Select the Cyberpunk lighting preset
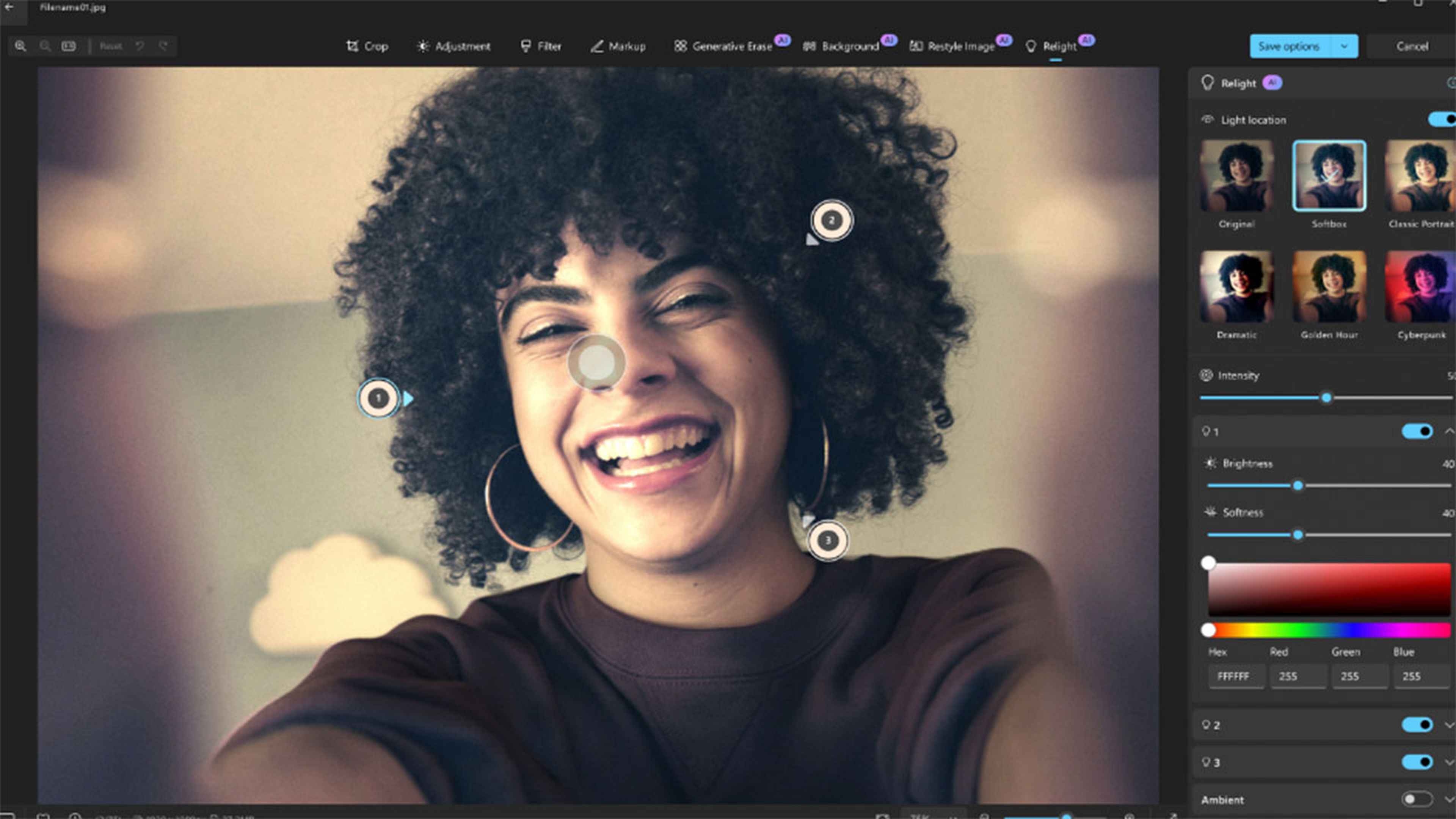This screenshot has width=1456, height=819. [1420, 287]
